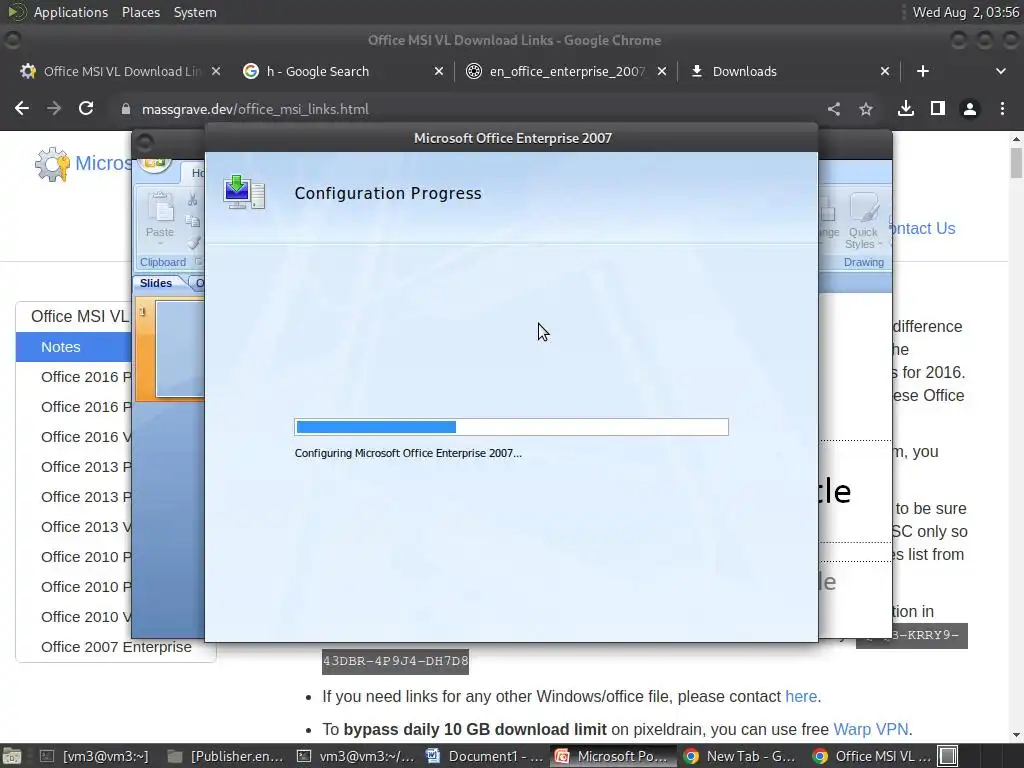This screenshot has height=768, width=1024.
Task: Close the 'h - Google Search' tab
Action: [439, 71]
